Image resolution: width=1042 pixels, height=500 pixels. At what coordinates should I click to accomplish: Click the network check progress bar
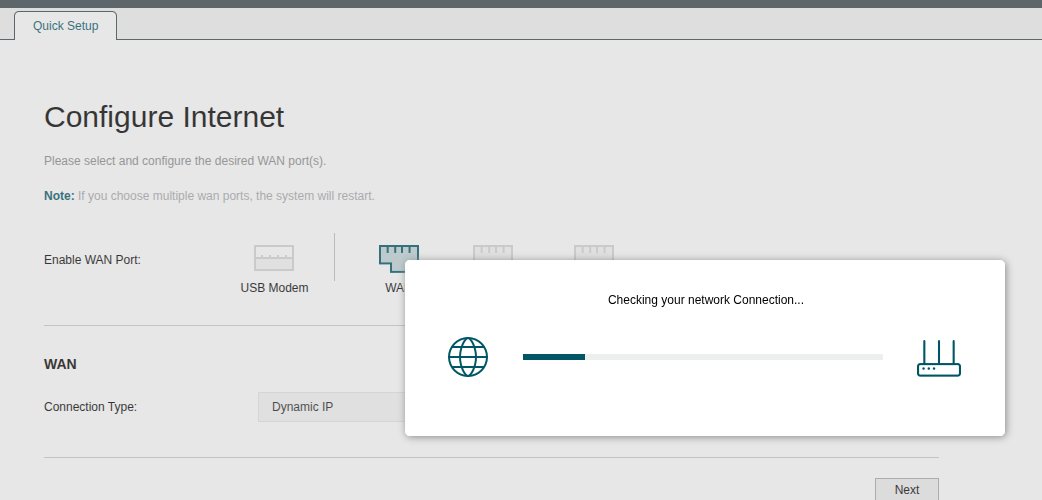click(x=702, y=357)
